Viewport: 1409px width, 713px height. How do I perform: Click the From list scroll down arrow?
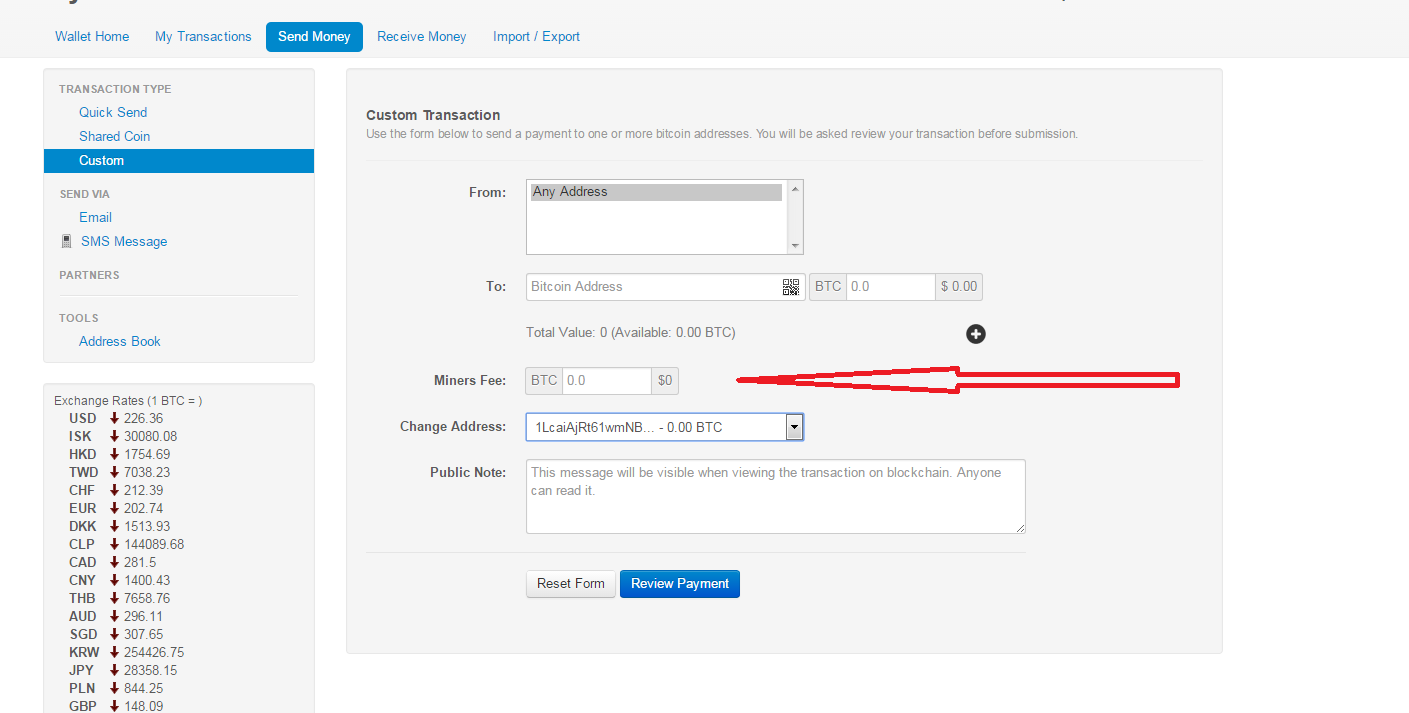pyautogui.click(x=795, y=245)
